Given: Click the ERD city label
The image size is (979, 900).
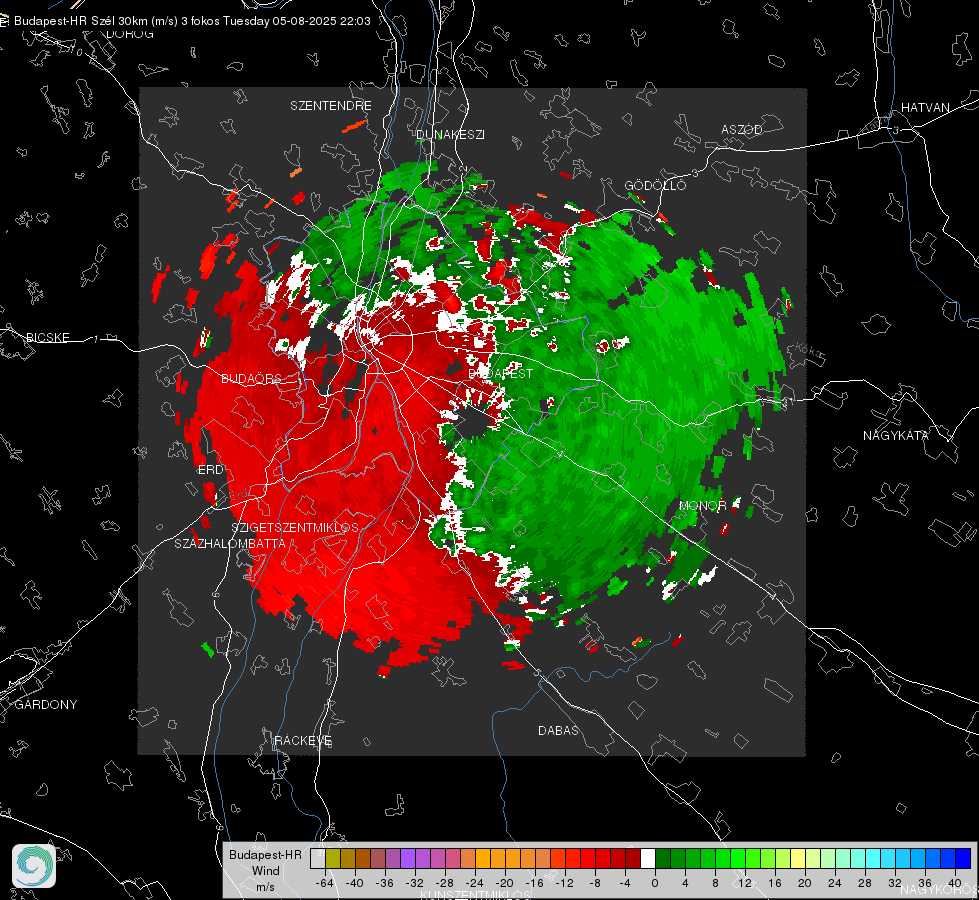Looking at the screenshot, I should (x=210, y=470).
